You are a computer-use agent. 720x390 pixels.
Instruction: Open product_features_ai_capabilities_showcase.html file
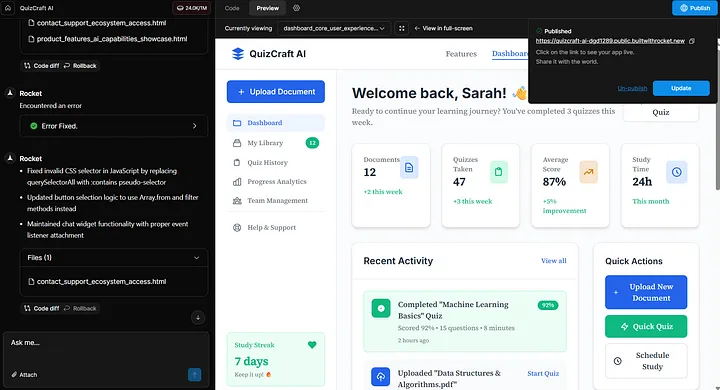108,39
